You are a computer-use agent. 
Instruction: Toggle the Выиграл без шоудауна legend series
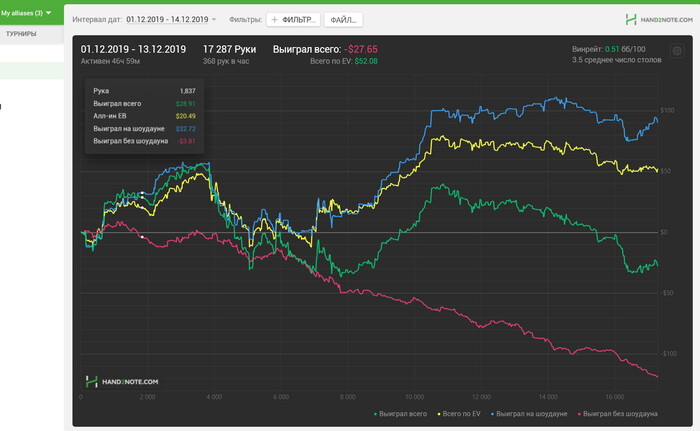tap(617, 414)
